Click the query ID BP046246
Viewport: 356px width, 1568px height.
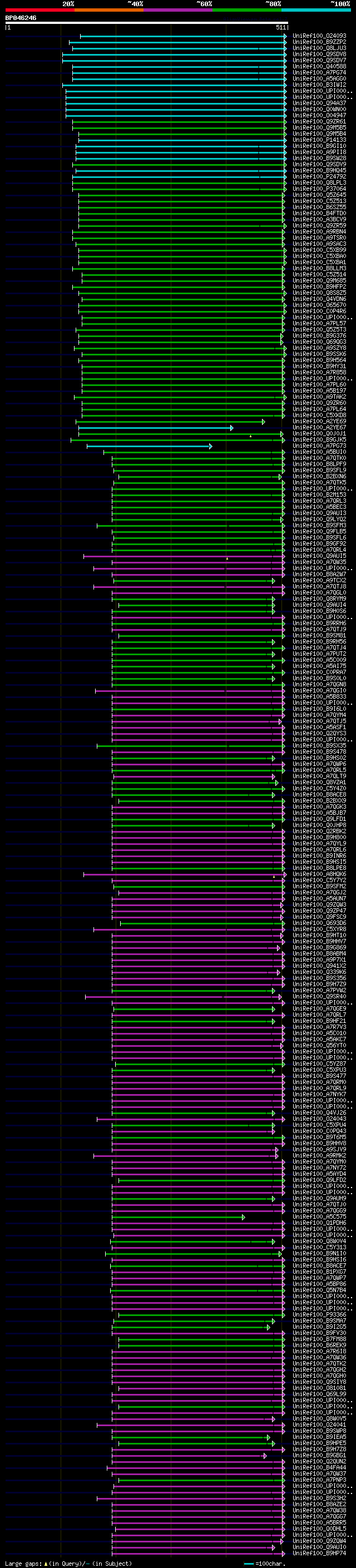21,18
